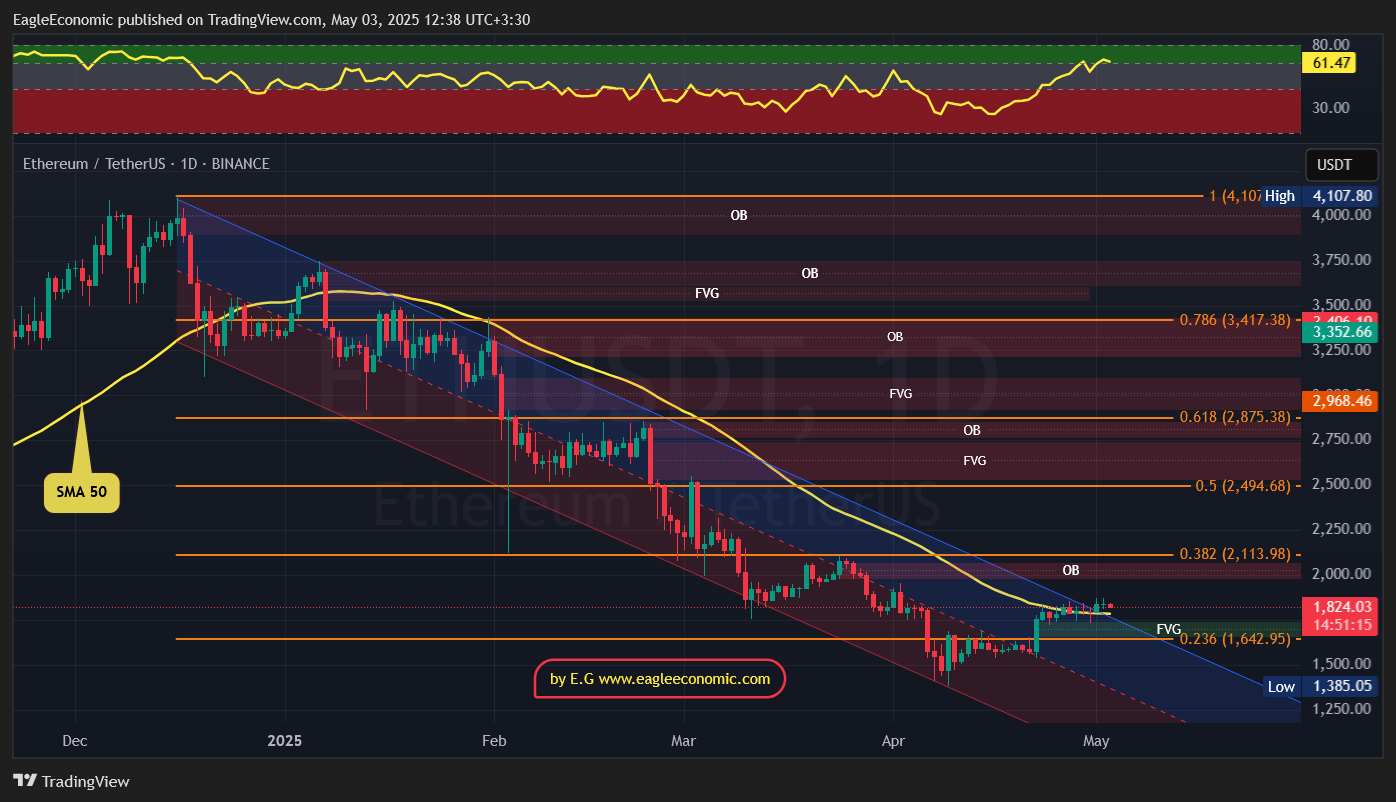
Task: Click the High 4,107.80 price label
Action: pyautogui.click(x=1318, y=196)
